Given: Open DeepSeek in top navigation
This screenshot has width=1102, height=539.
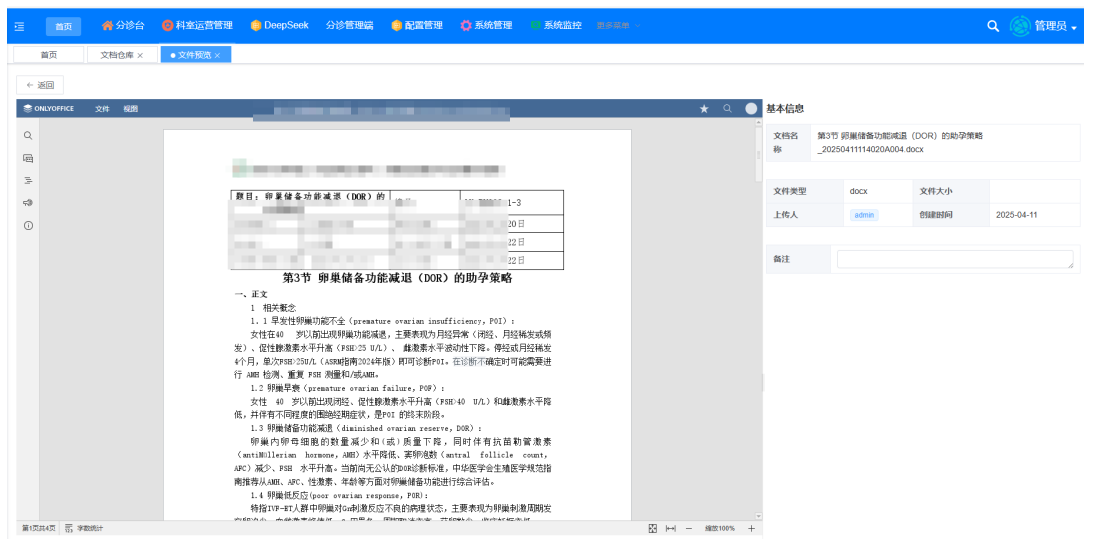Looking at the screenshot, I should pos(279,26).
